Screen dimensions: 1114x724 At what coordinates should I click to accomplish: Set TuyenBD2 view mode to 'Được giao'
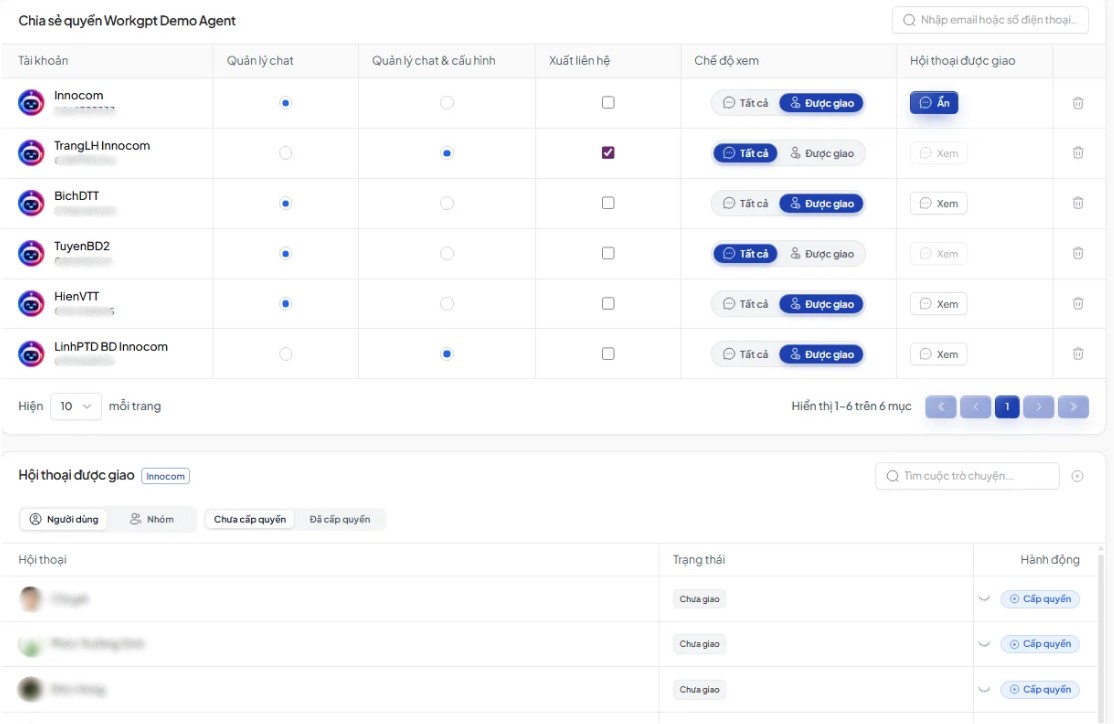point(822,254)
